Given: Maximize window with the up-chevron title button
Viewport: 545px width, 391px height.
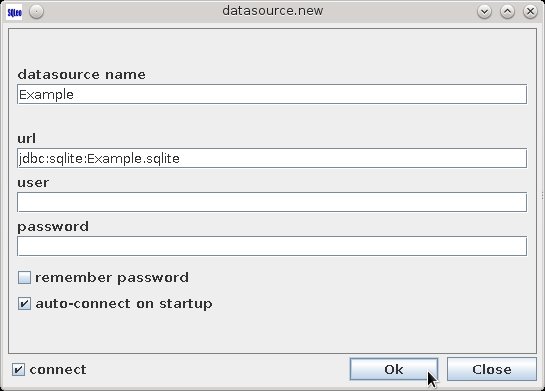Looking at the screenshot, I should pos(507,12).
